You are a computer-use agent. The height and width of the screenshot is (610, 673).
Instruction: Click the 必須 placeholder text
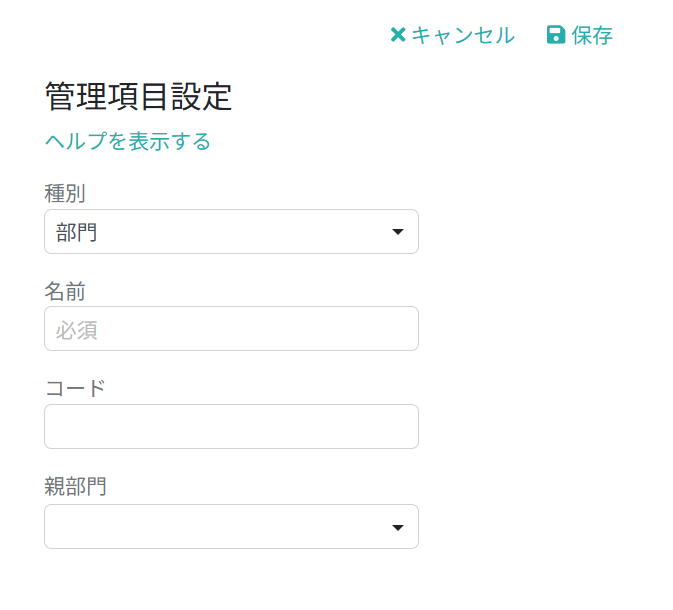[76, 329]
